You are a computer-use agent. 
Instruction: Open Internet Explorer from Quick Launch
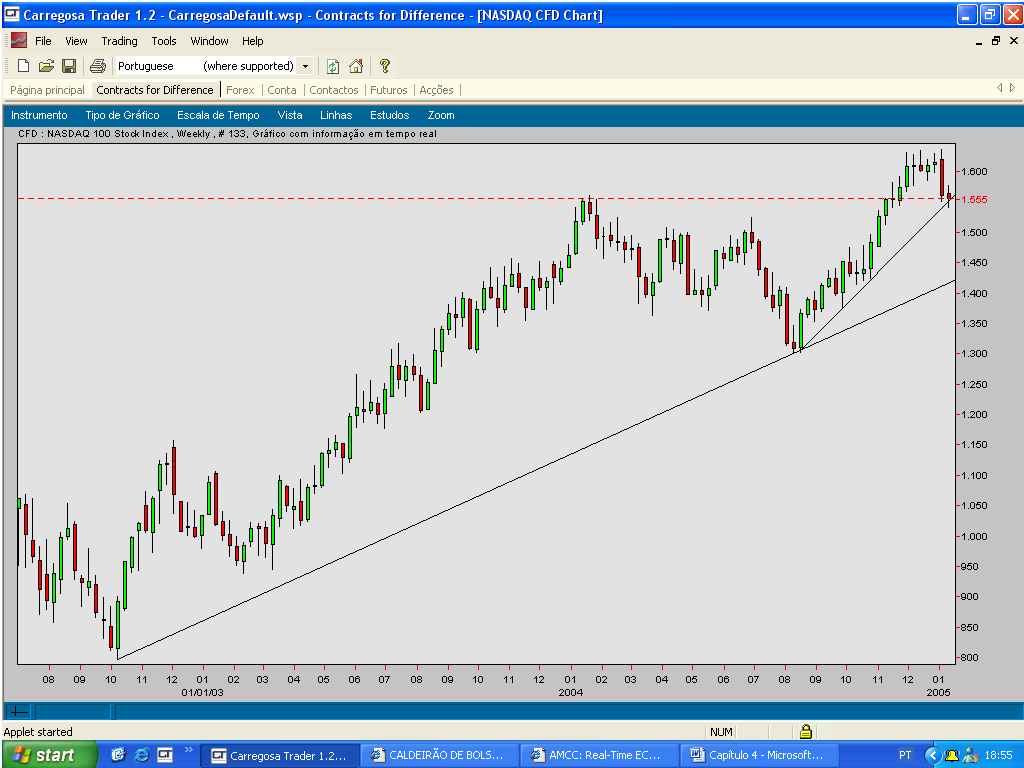(141, 755)
